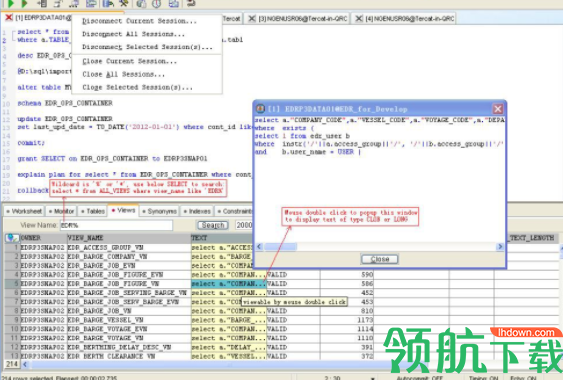Click the 'commit;' line in editor

coord(31,143)
